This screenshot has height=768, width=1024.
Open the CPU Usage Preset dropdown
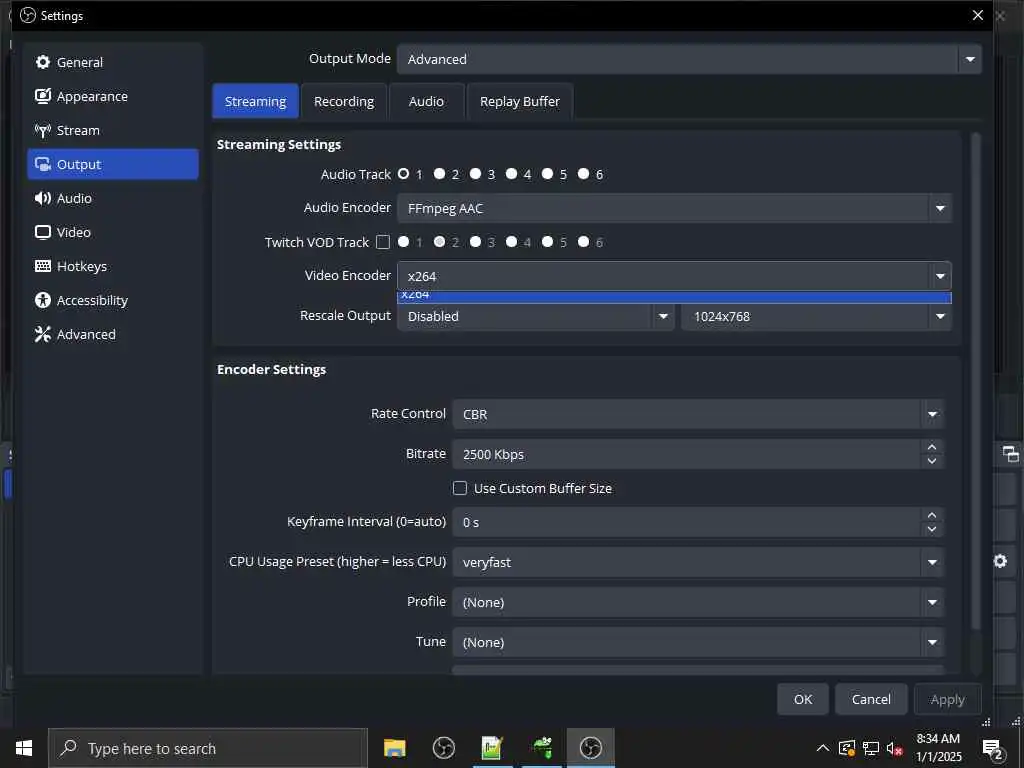pos(698,562)
